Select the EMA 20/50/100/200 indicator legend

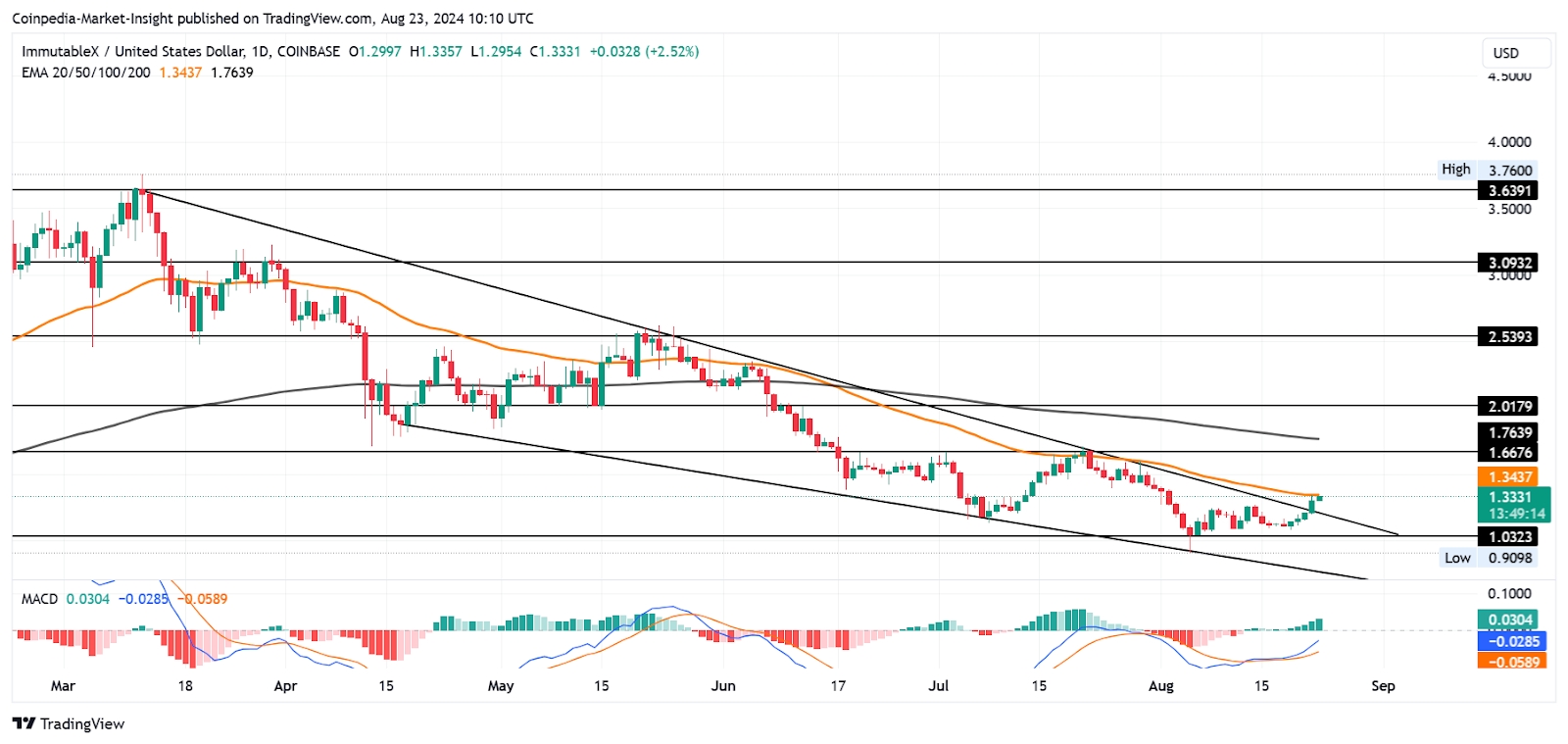(x=86, y=73)
